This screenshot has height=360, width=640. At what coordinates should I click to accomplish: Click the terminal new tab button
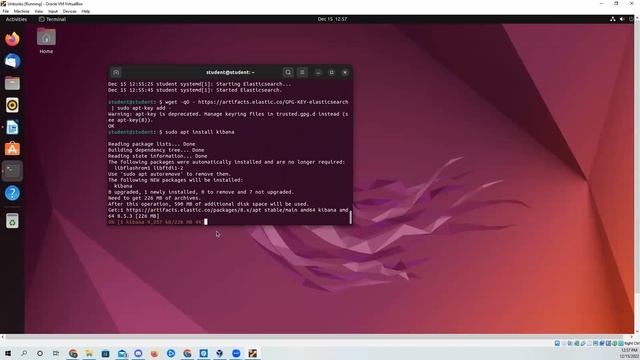(116, 72)
